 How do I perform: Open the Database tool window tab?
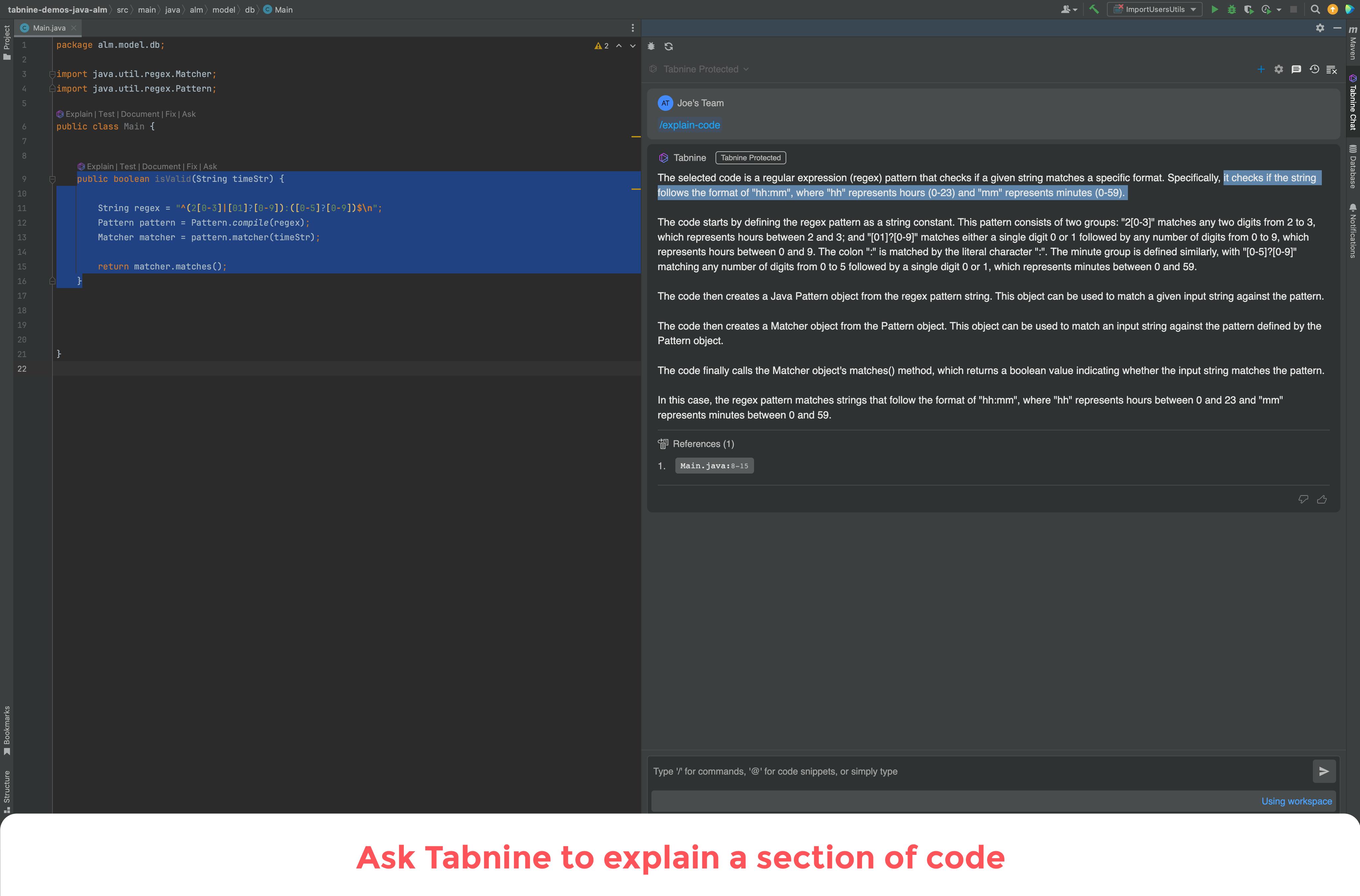(x=1353, y=167)
